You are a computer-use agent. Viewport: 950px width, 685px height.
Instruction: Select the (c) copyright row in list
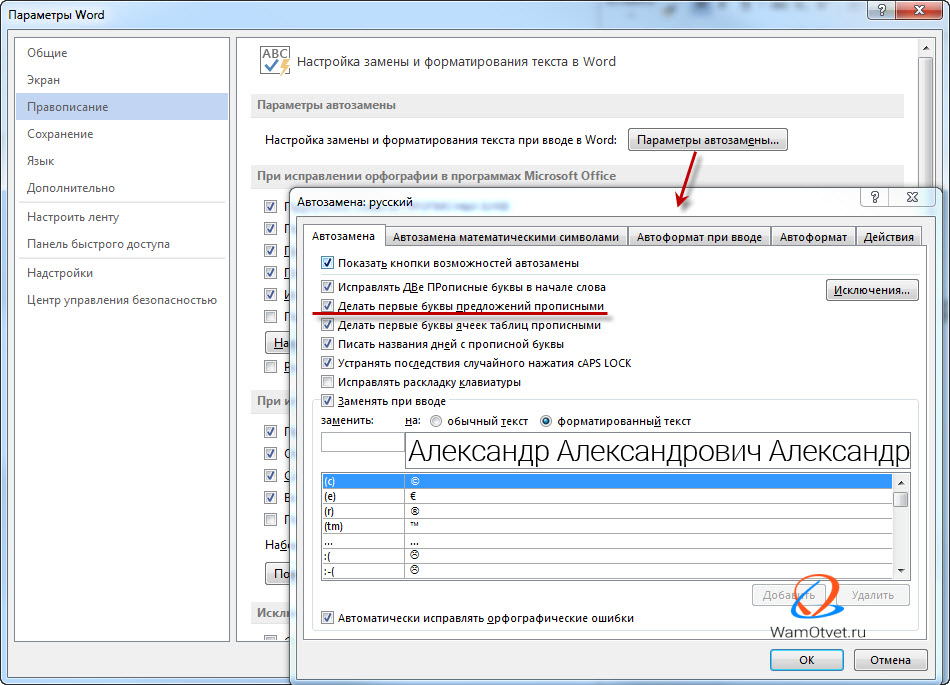pyautogui.click(x=362, y=481)
